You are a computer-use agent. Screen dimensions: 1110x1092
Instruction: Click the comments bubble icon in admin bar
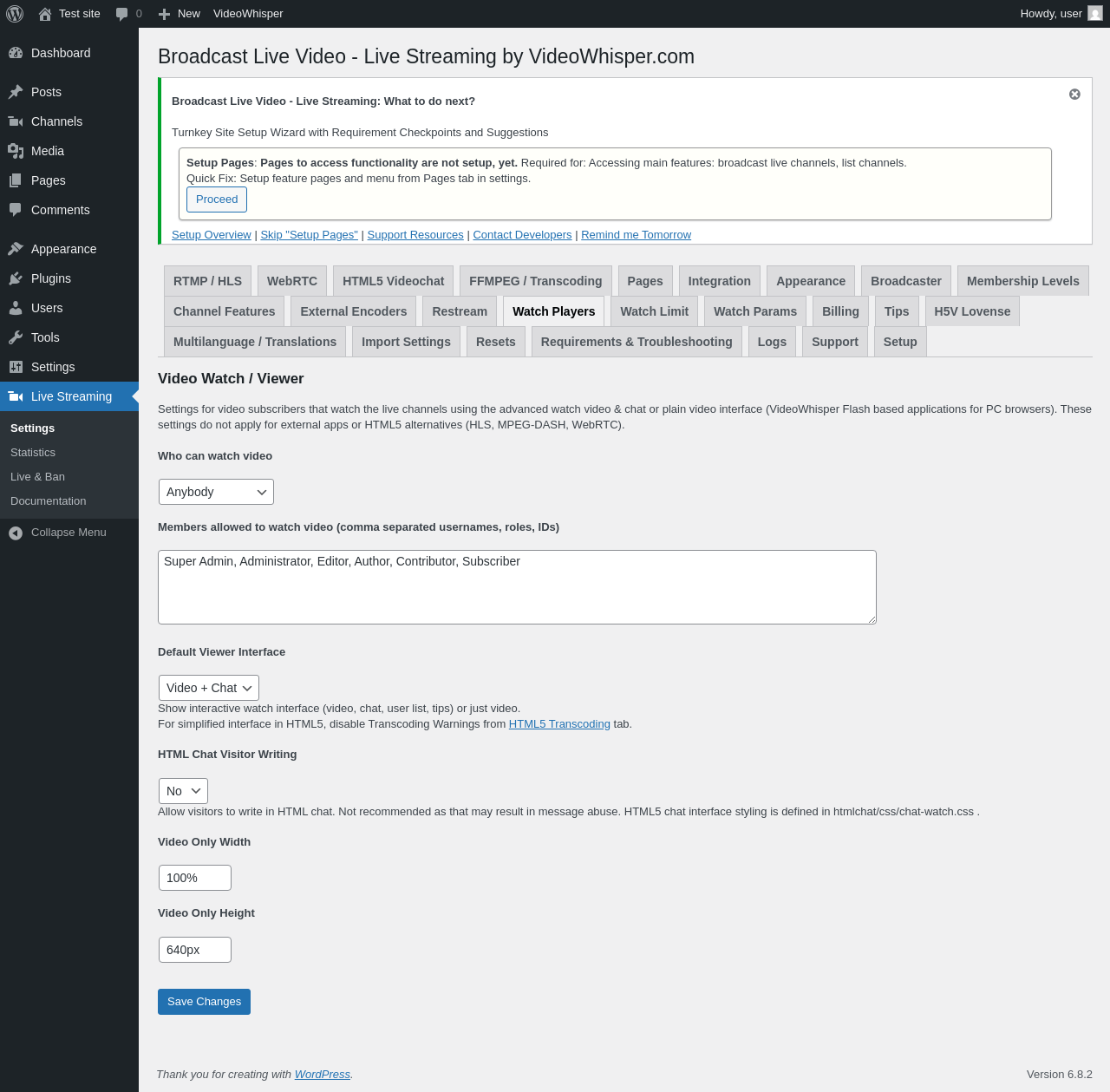121,14
